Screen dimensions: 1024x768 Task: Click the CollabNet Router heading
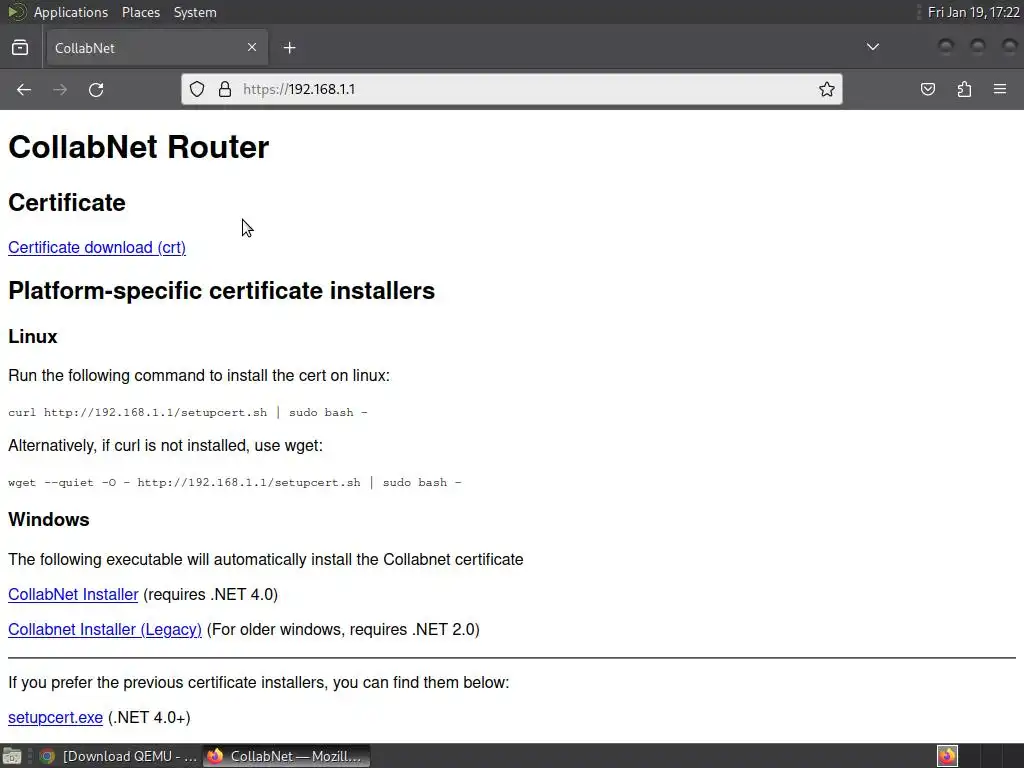pos(138,147)
